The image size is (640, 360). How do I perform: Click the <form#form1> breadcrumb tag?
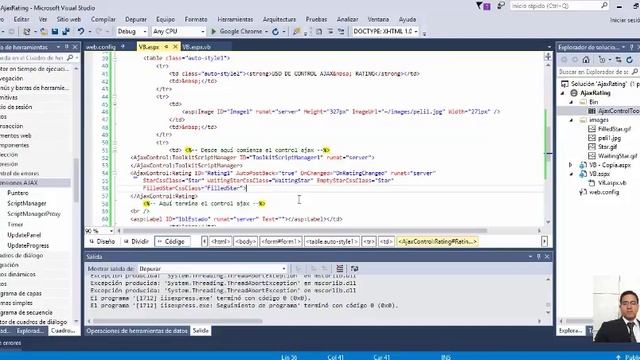pyautogui.click(x=281, y=242)
